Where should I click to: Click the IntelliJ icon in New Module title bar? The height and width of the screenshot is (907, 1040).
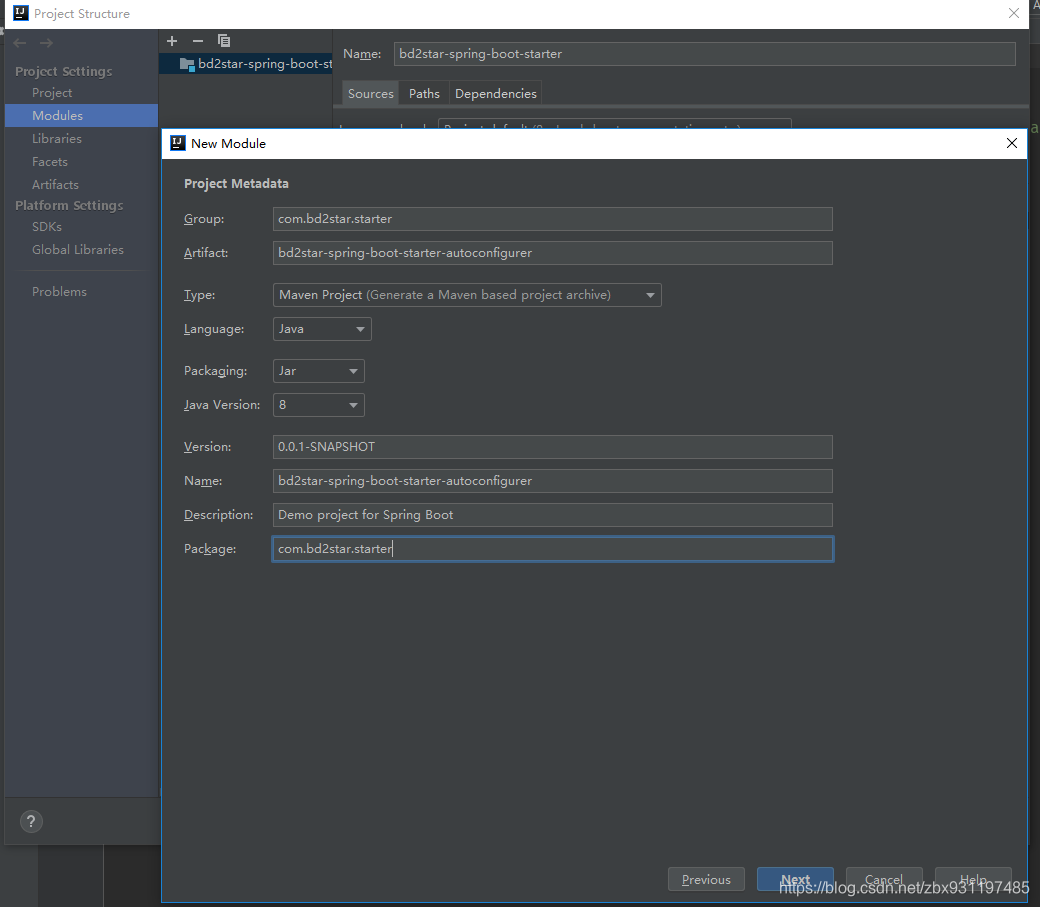click(178, 143)
